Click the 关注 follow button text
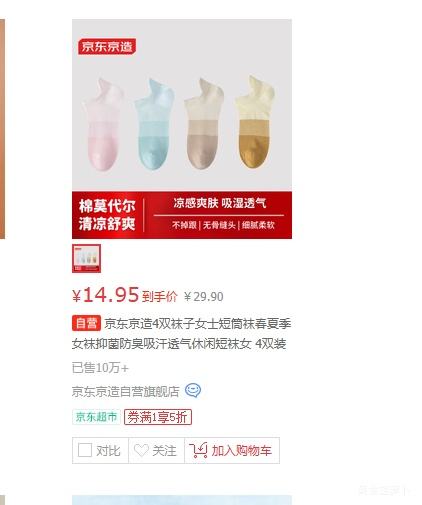 (164, 451)
